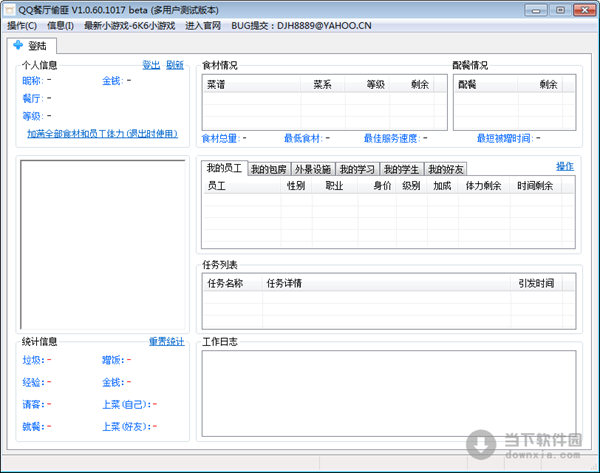Click the 操作 link above employee table
The image size is (600, 473).
point(565,166)
